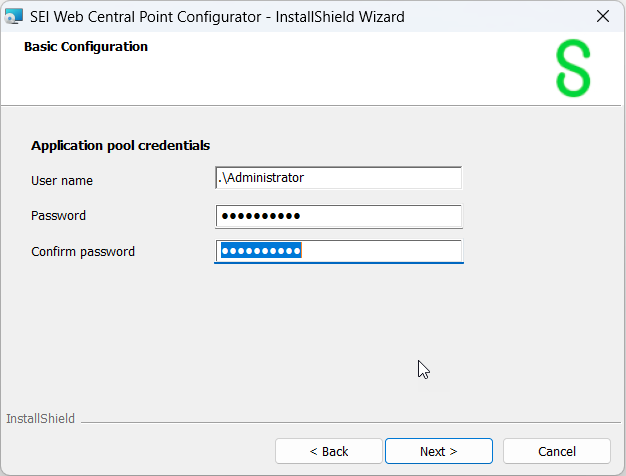Screen dimensions: 626x476
Task: Click the highlighted dots in Confirm password
Action: tap(261, 251)
